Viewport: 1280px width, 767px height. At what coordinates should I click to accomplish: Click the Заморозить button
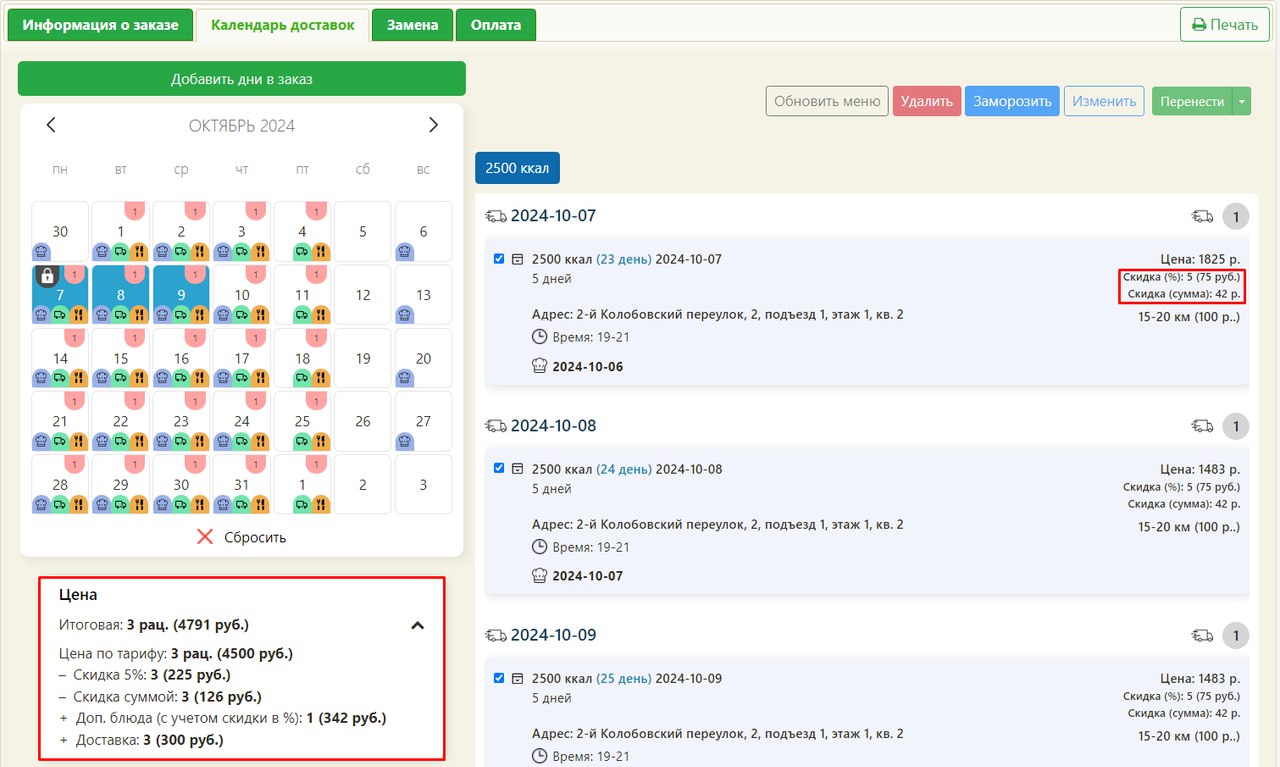[x=1012, y=101]
